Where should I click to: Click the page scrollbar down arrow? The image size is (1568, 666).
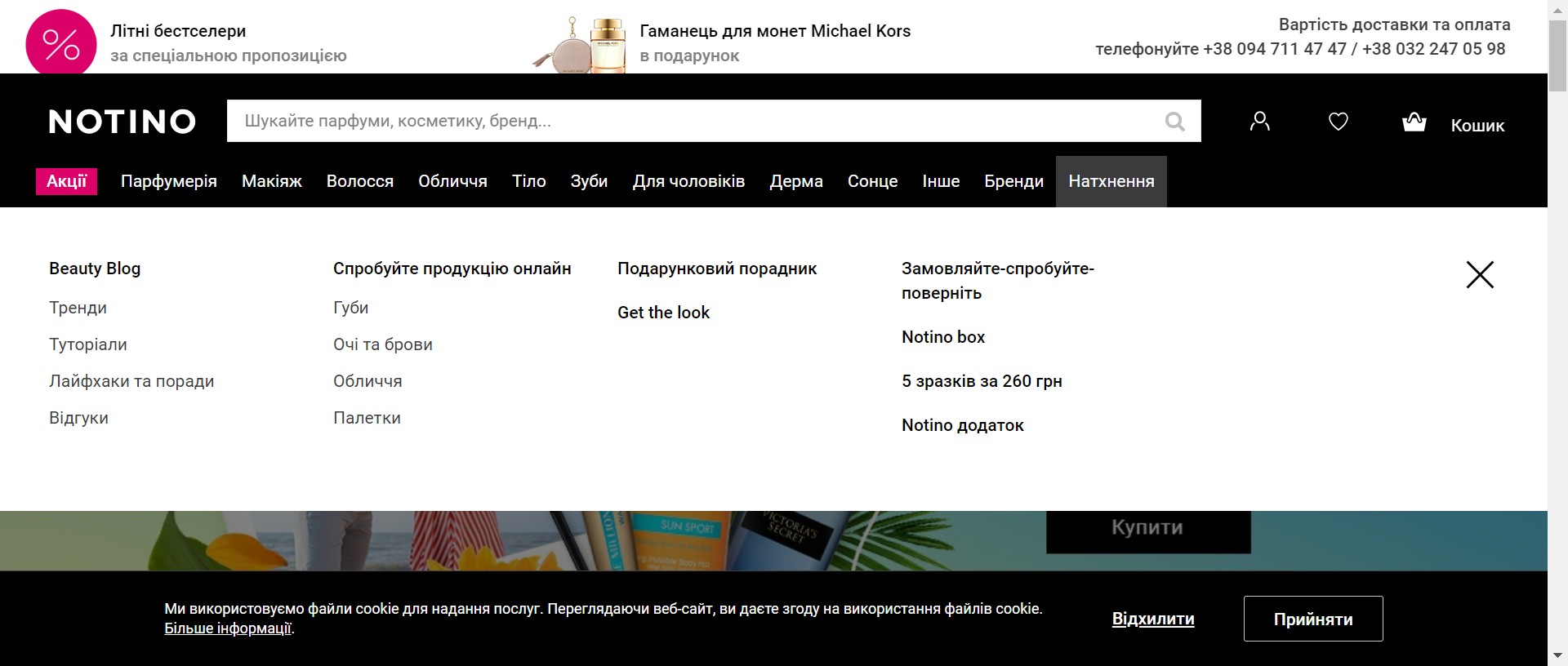pyautogui.click(x=1557, y=655)
